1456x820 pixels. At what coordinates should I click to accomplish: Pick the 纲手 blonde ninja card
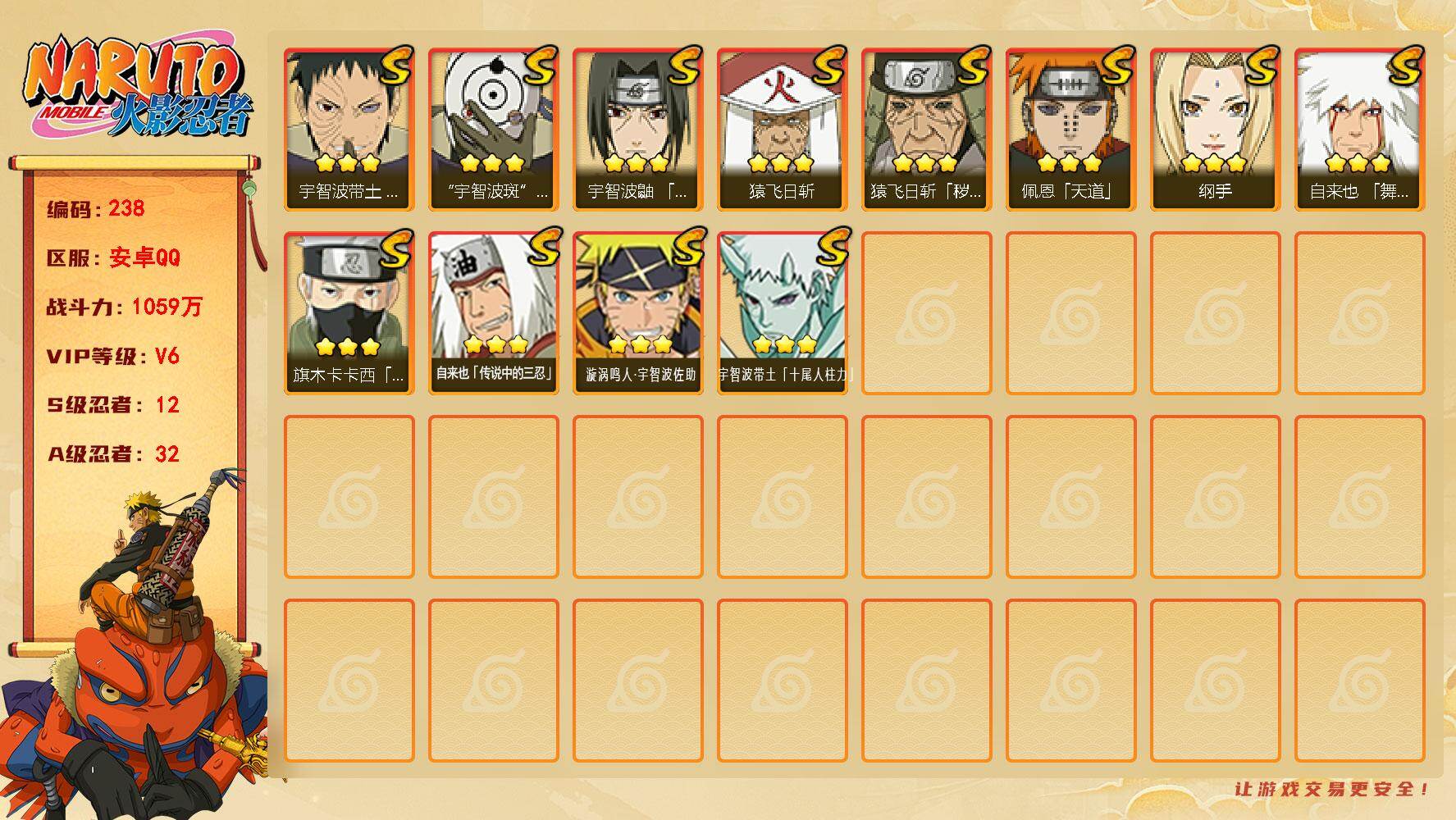pyautogui.click(x=1215, y=130)
